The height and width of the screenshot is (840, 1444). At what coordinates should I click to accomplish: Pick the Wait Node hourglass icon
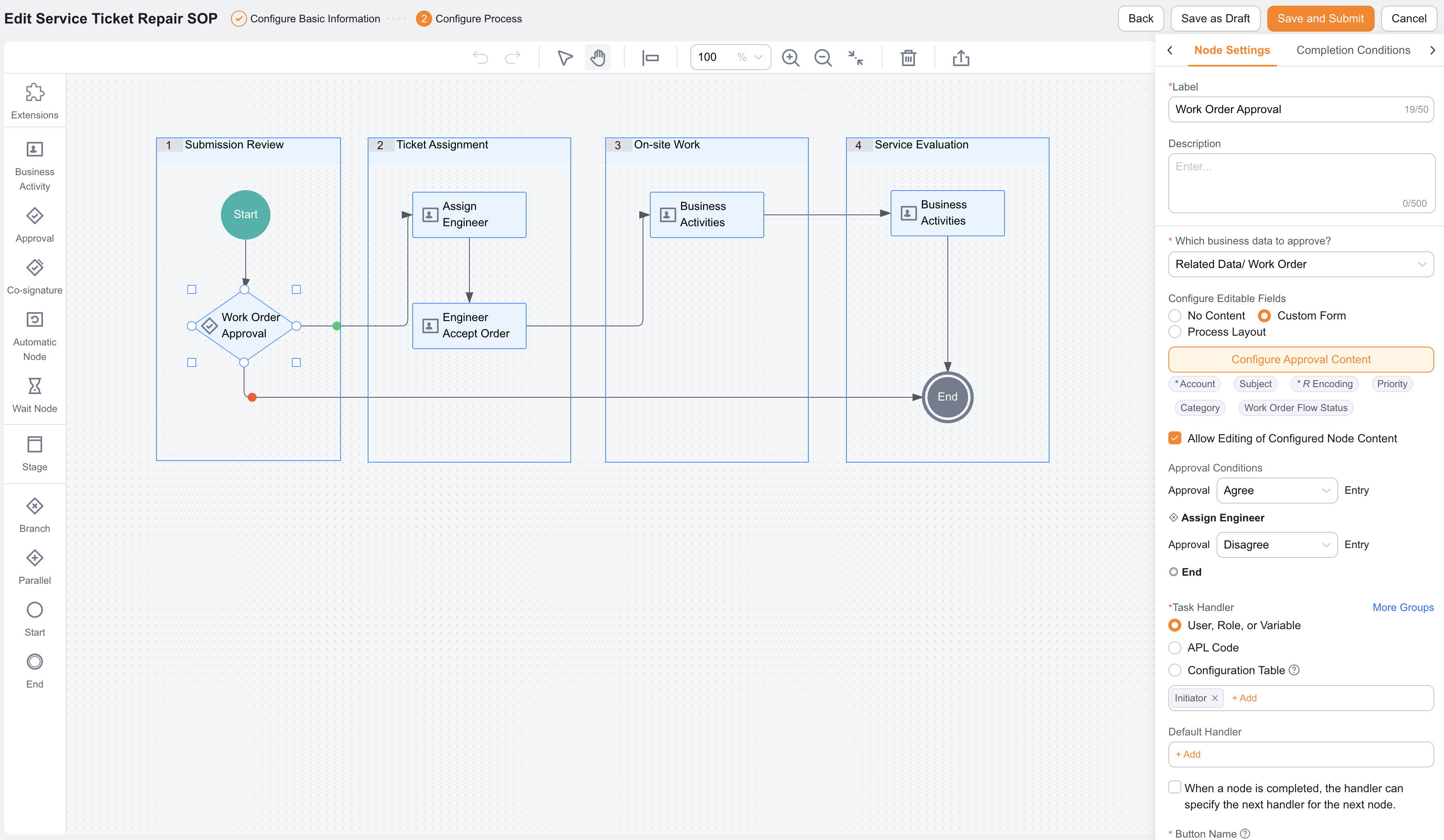tap(34, 386)
